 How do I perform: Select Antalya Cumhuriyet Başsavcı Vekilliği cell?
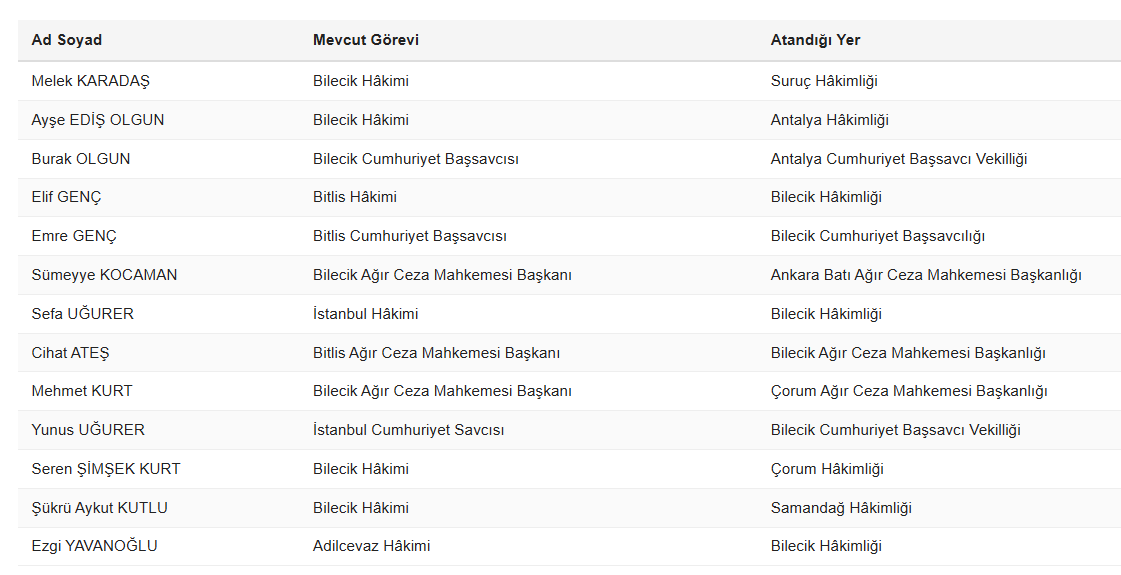tap(899, 159)
